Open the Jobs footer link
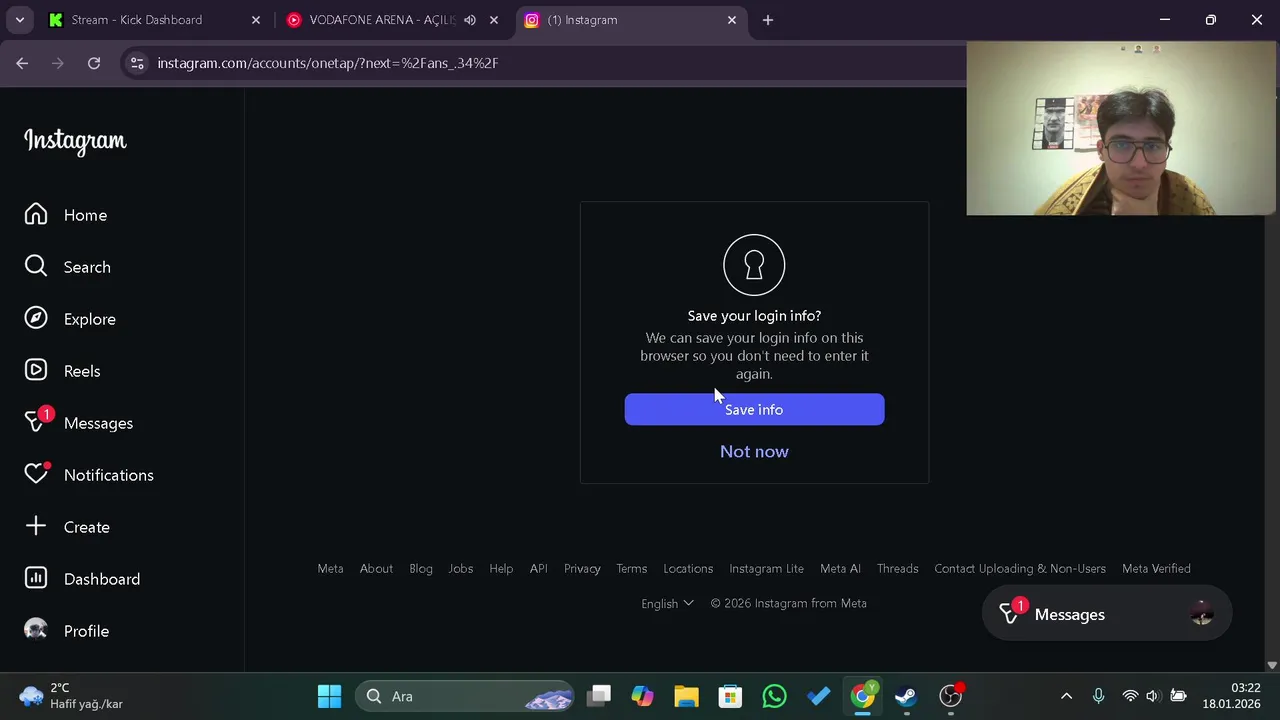This screenshot has width=1280, height=720. click(460, 568)
